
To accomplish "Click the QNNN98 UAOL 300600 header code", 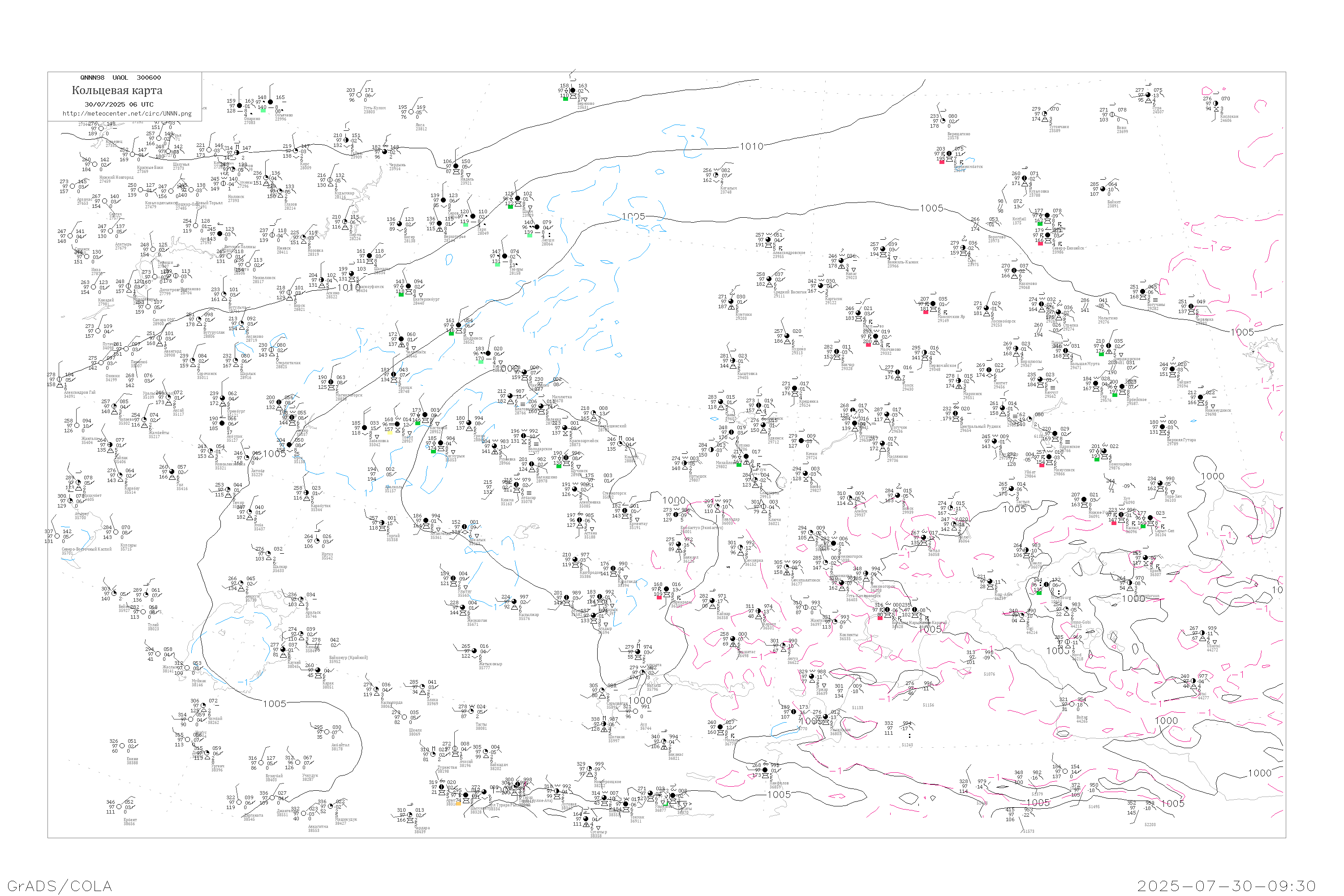I will tap(121, 78).
